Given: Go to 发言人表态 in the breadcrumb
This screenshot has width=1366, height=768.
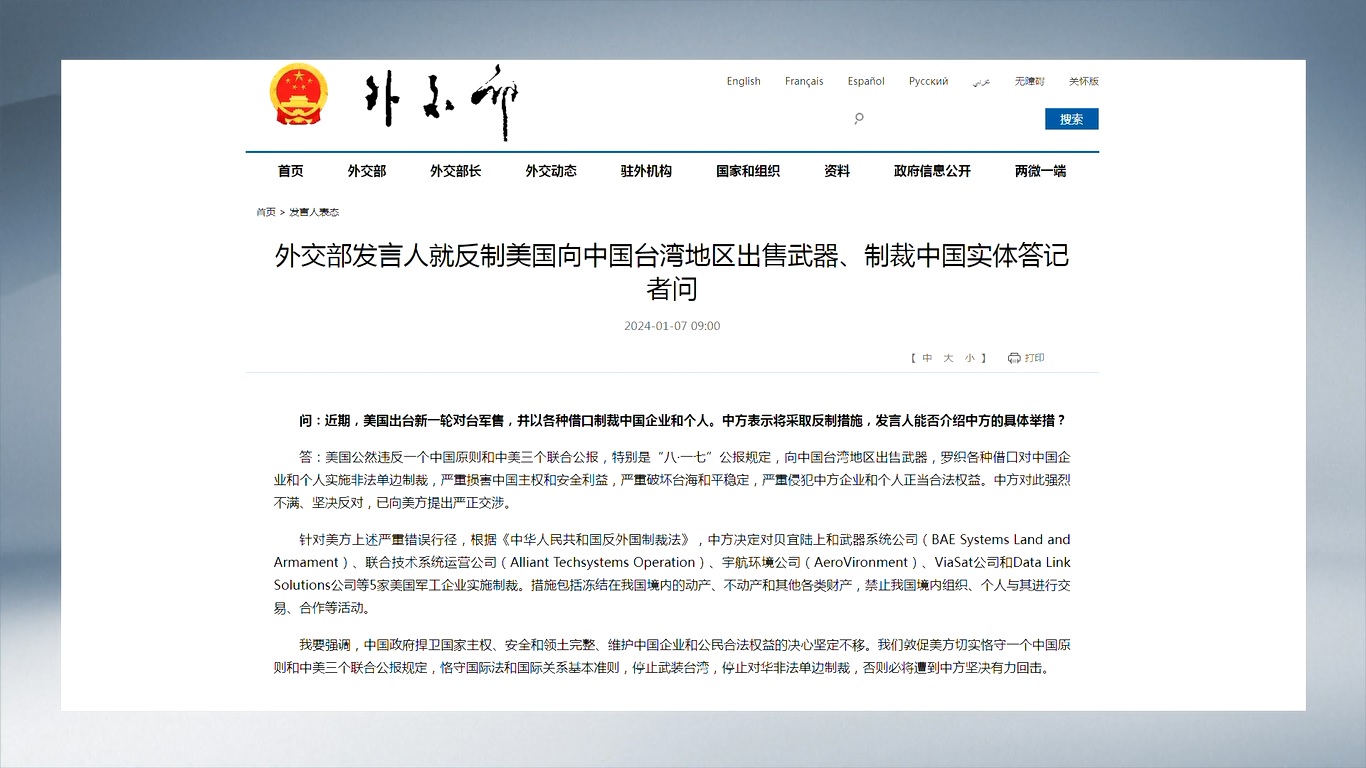Looking at the screenshot, I should 315,212.
